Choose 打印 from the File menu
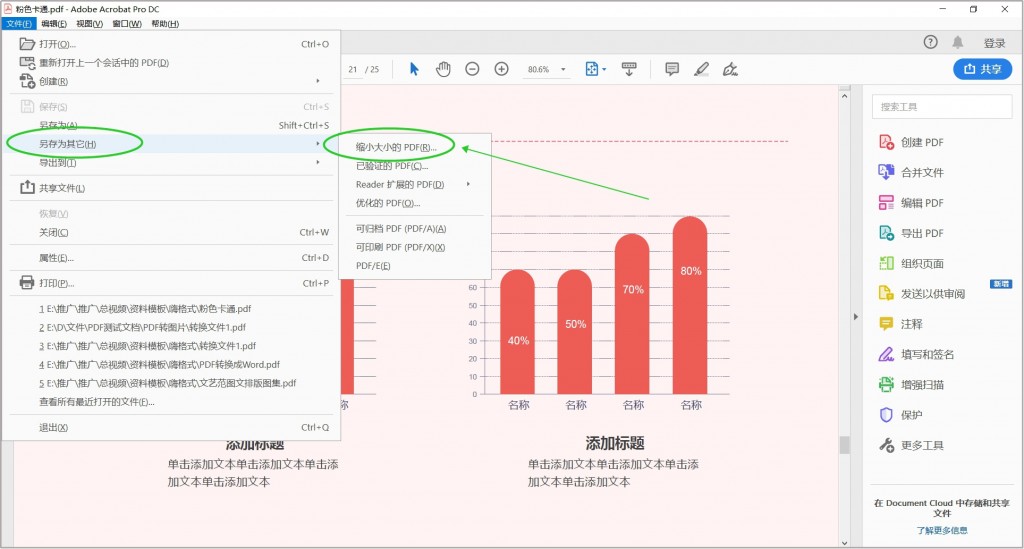This screenshot has width=1024, height=549. click(172, 283)
